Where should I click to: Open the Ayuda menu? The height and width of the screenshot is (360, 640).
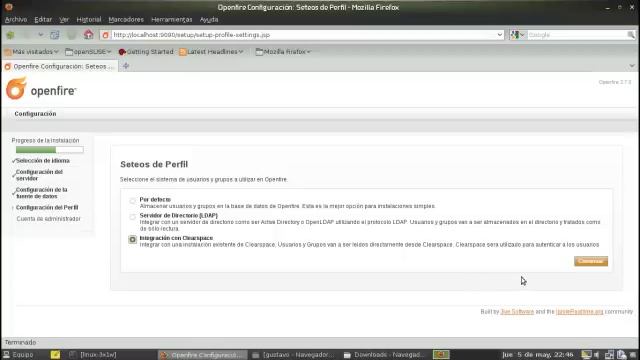coord(209,20)
